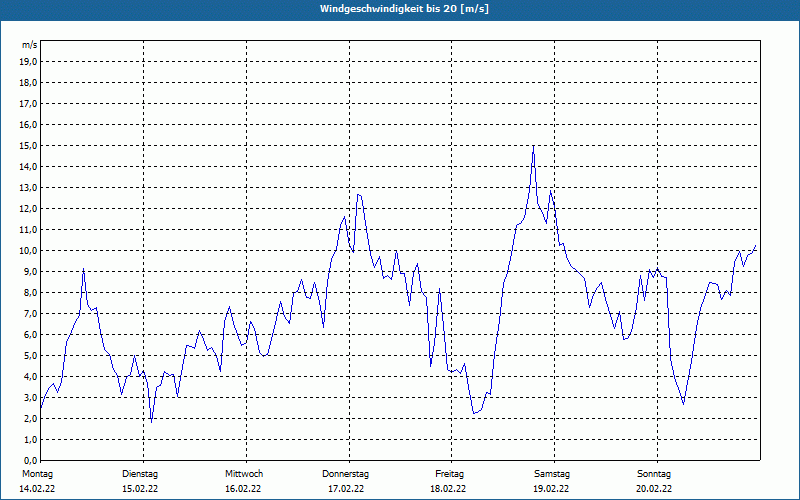Click the '14.02.22' date label
800x500 pixels.
[37, 489]
